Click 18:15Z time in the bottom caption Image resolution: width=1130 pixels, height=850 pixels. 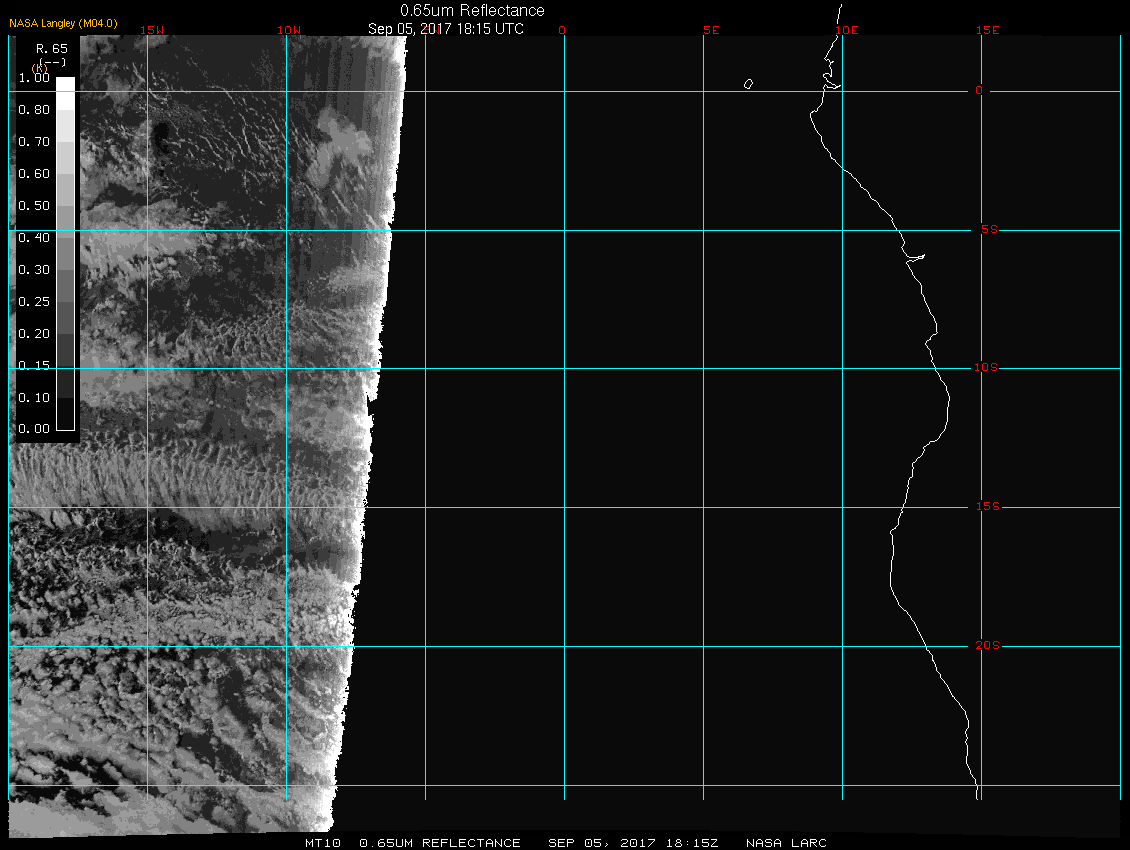click(x=697, y=843)
